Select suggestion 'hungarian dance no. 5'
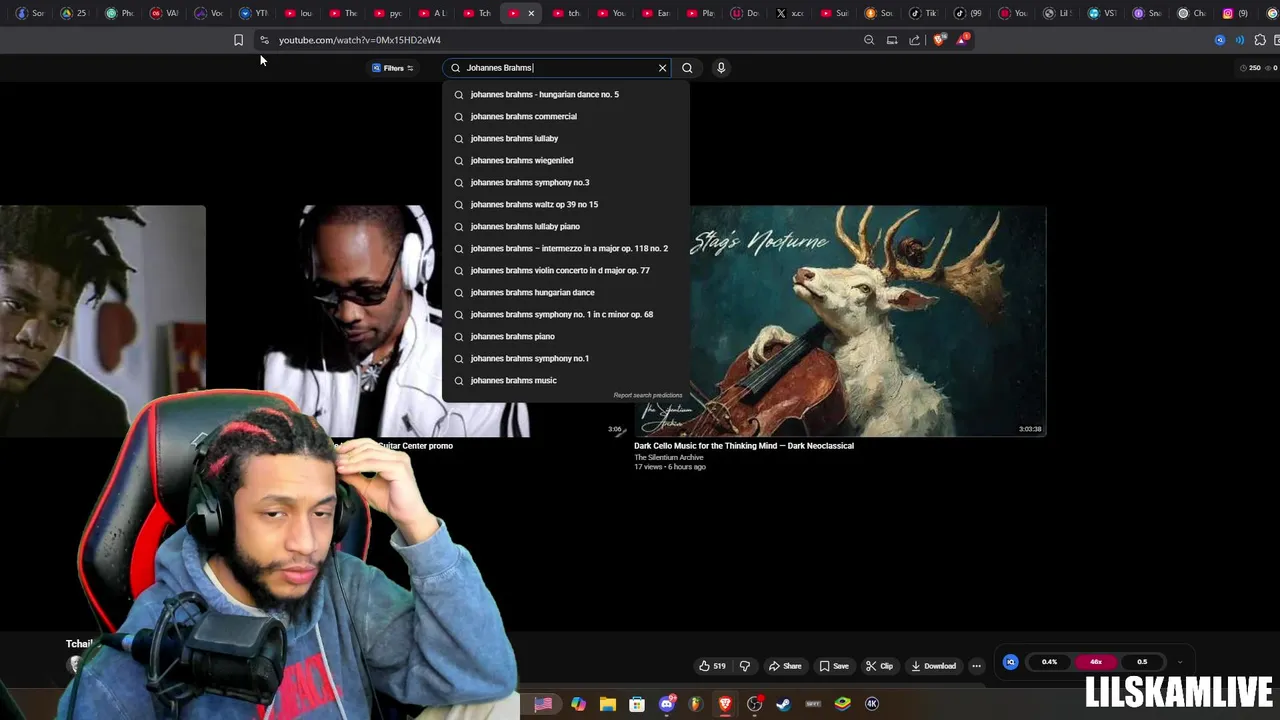 click(565, 94)
